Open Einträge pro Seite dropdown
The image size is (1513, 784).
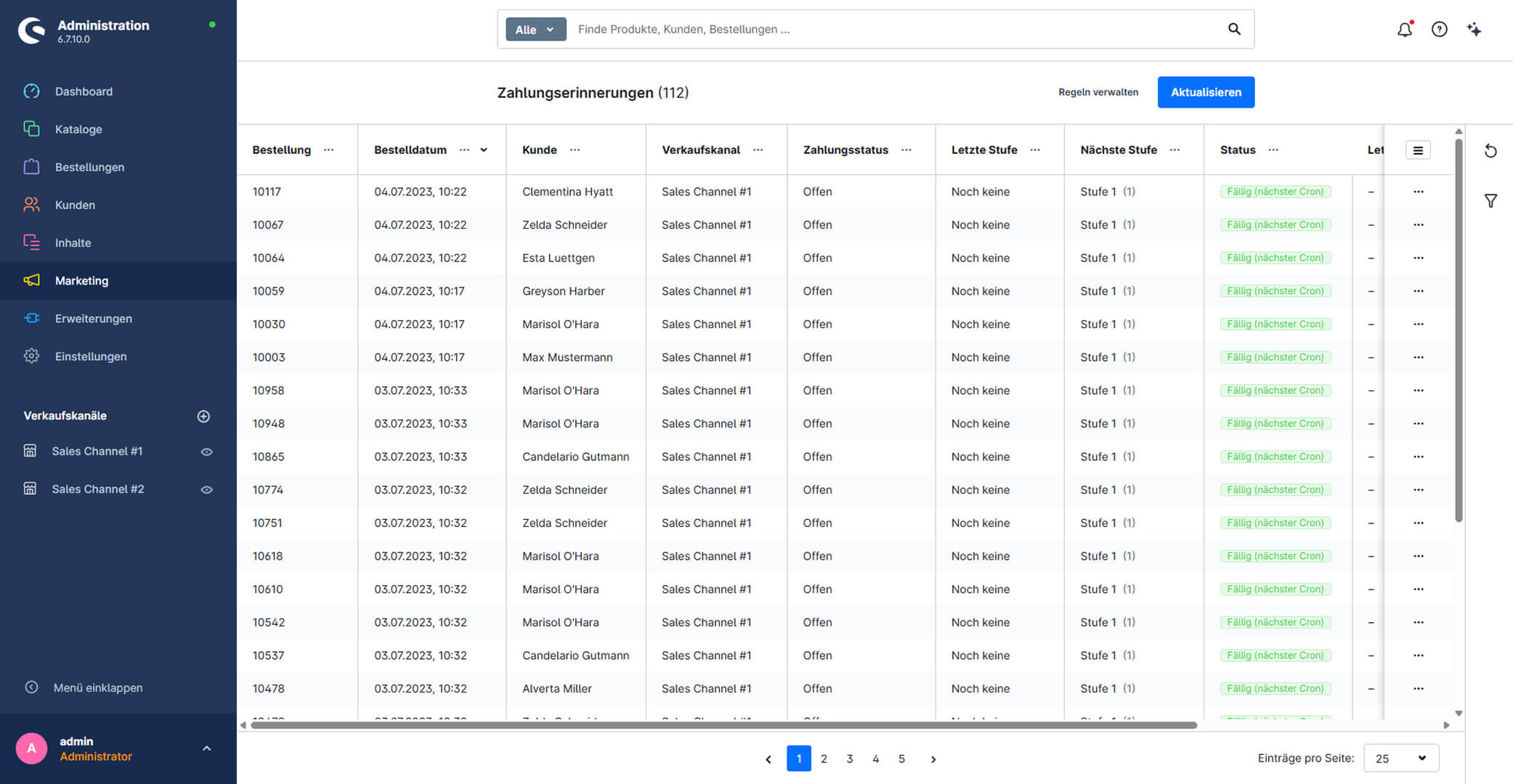coord(1401,758)
